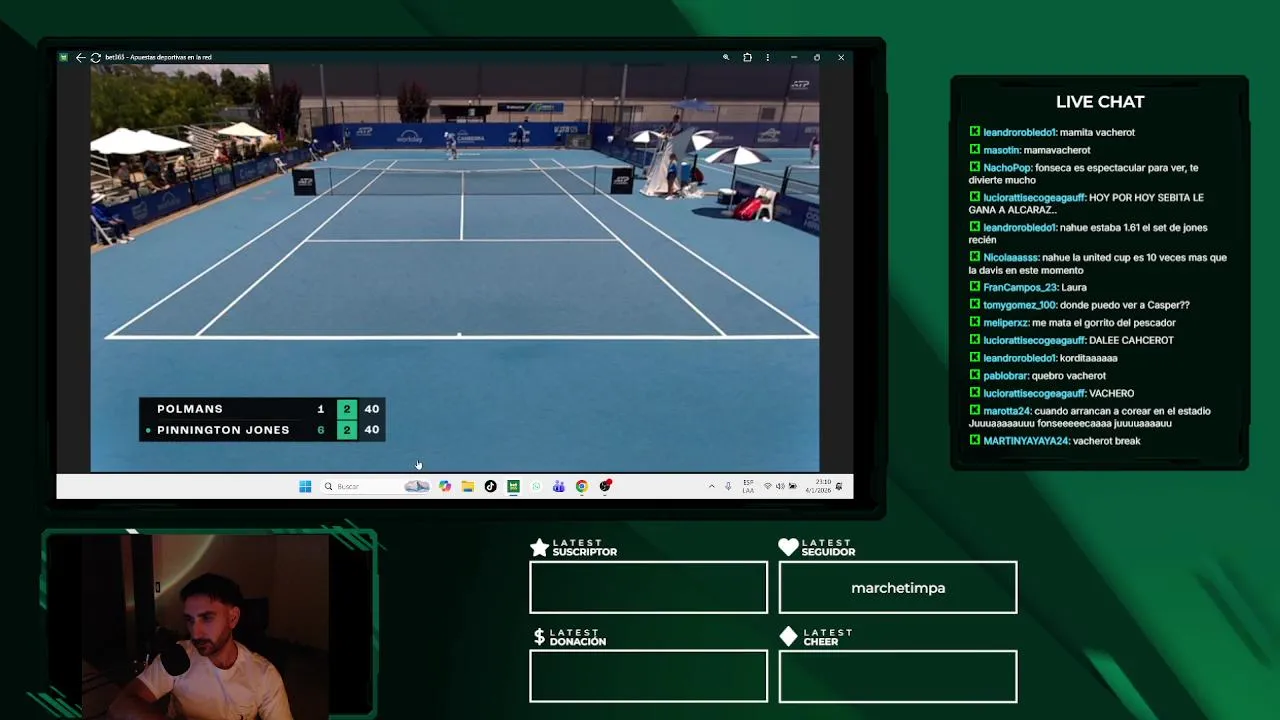Click the chat message korditaaaaaa

[1090, 358]
